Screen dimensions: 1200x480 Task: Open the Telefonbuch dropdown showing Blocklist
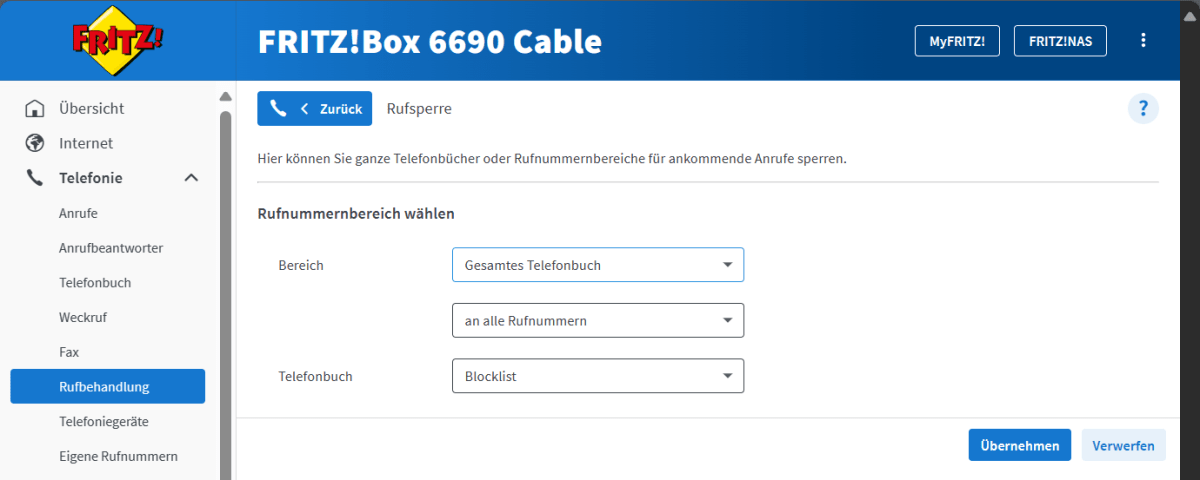tap(598, 376)
